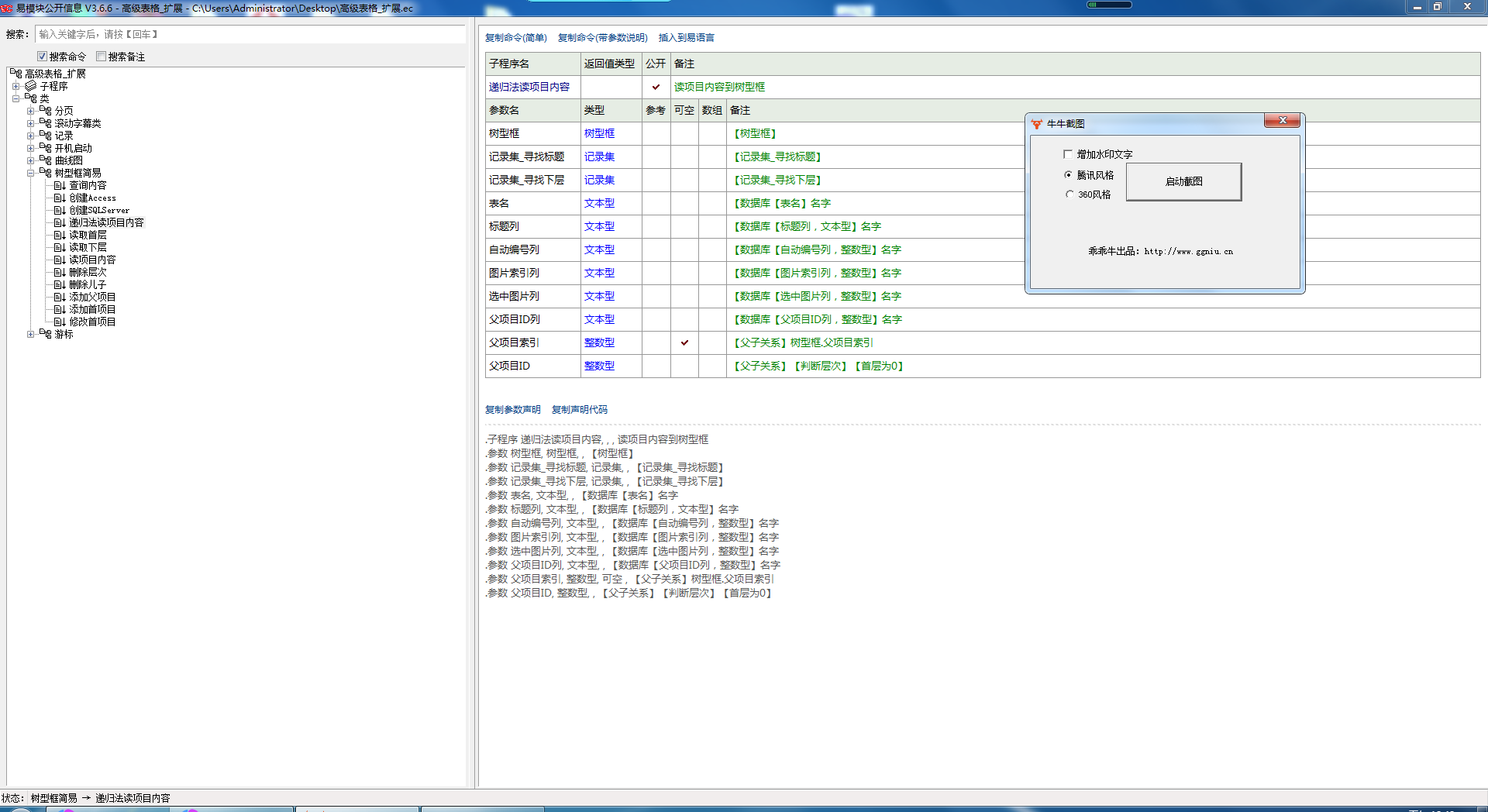Image resolution: width=1488 pixels, height=812 pixels.
Task: Click the method icon beside 查询内容
Action: (x=60, y=186)
